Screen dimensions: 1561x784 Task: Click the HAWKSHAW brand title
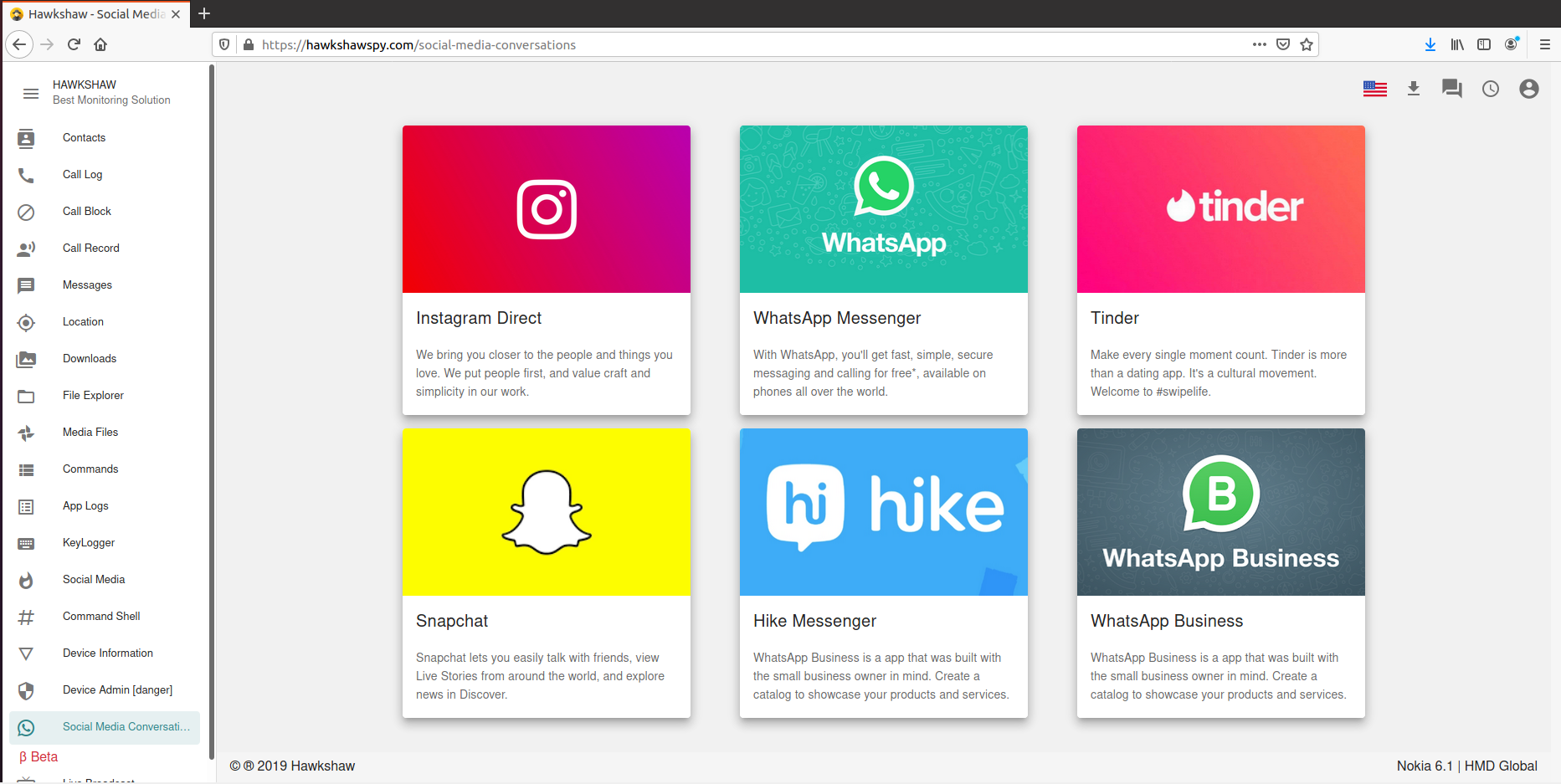pos(85,85)
